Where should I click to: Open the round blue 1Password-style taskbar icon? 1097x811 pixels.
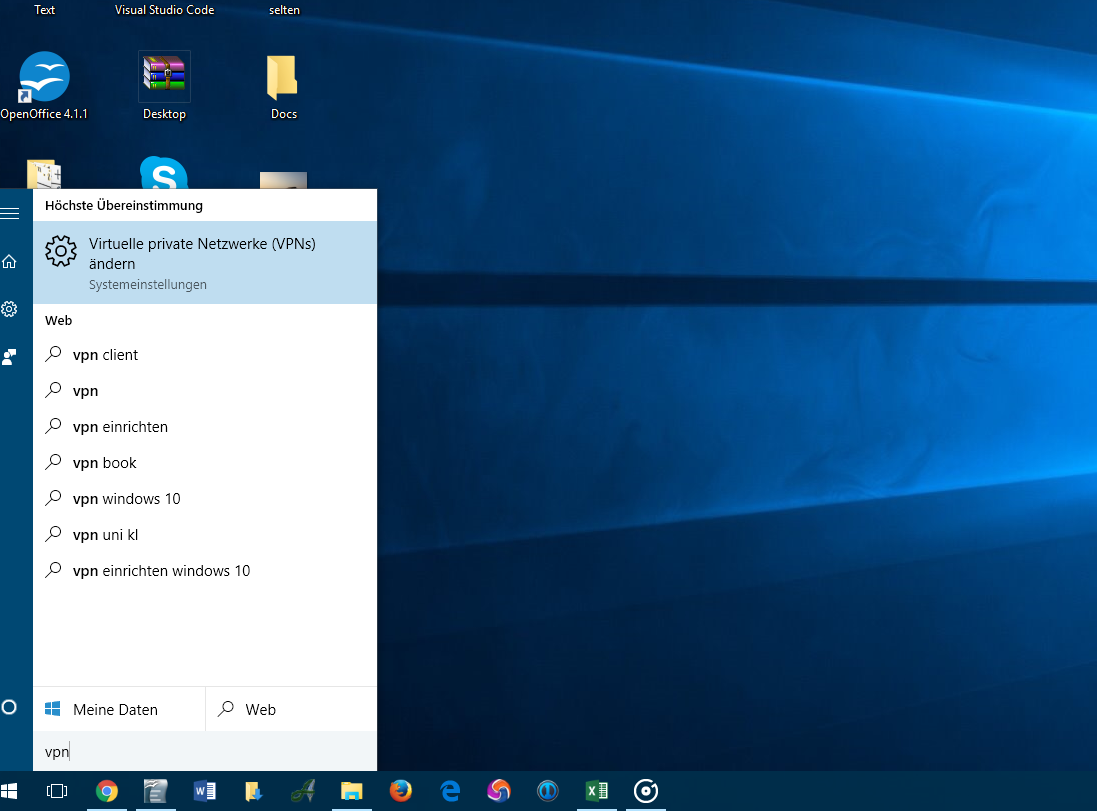[x=548, y=791]
